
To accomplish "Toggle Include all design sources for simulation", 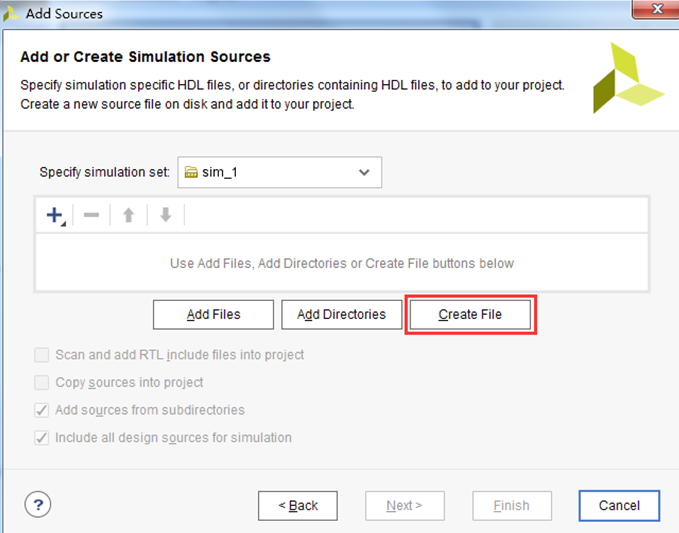I will [x=42, y=438].
